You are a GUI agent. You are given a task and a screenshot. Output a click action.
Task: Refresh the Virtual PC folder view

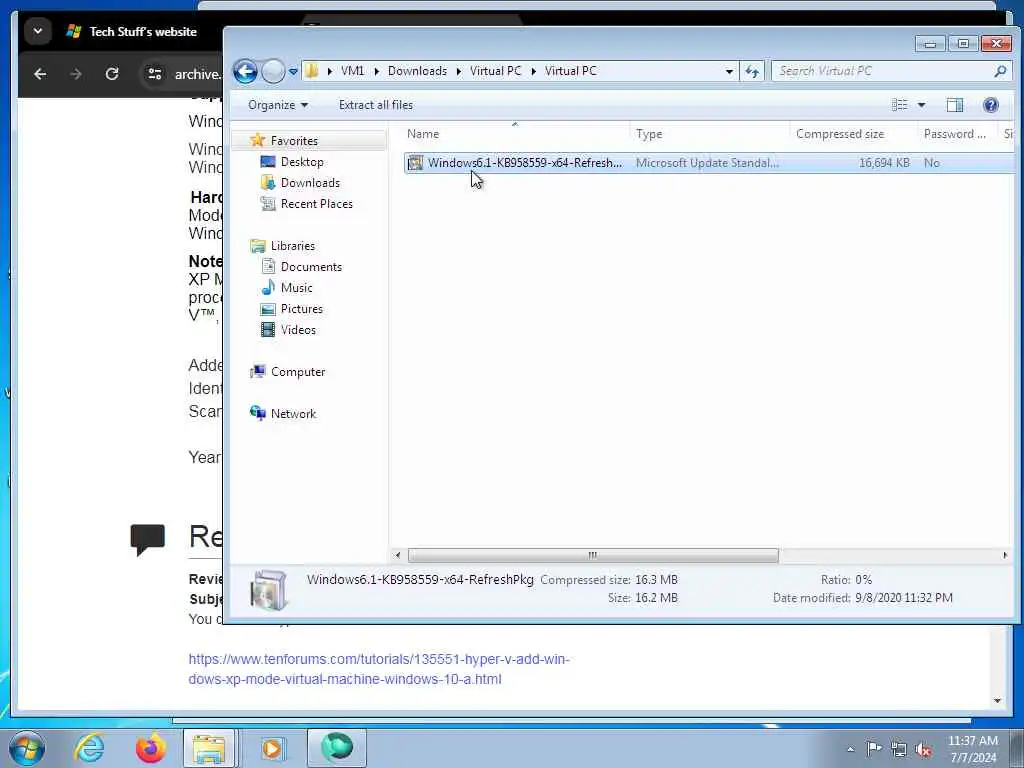point(752,71)
